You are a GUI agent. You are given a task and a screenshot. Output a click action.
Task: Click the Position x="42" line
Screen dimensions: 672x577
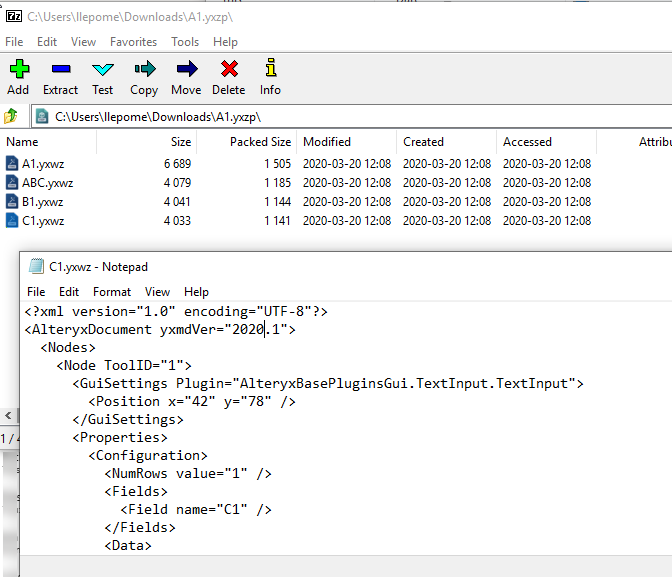click(192, 401)
